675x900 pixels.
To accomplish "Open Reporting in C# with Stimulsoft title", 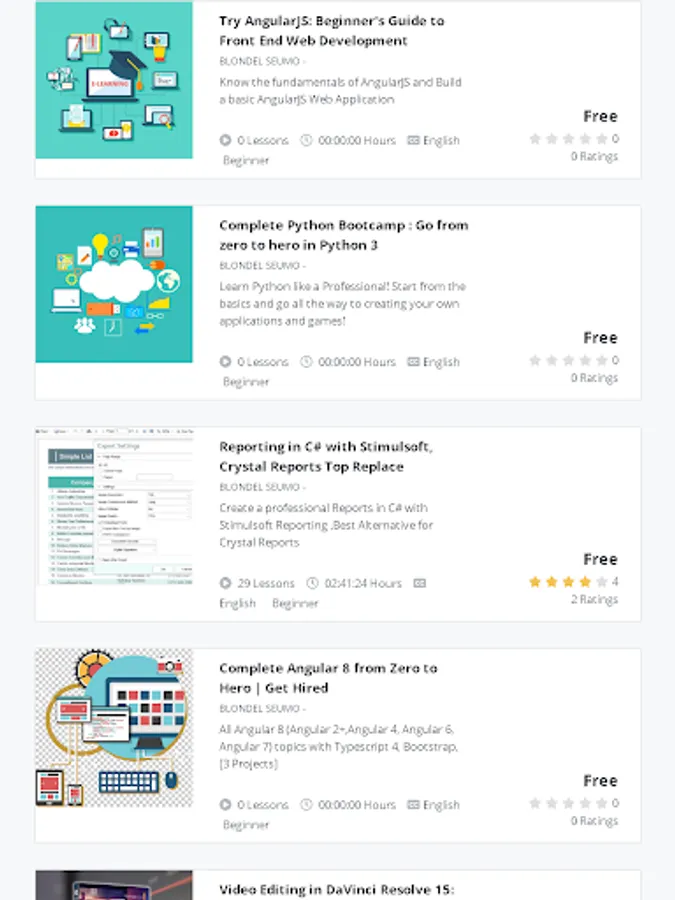I will (326, 456).
